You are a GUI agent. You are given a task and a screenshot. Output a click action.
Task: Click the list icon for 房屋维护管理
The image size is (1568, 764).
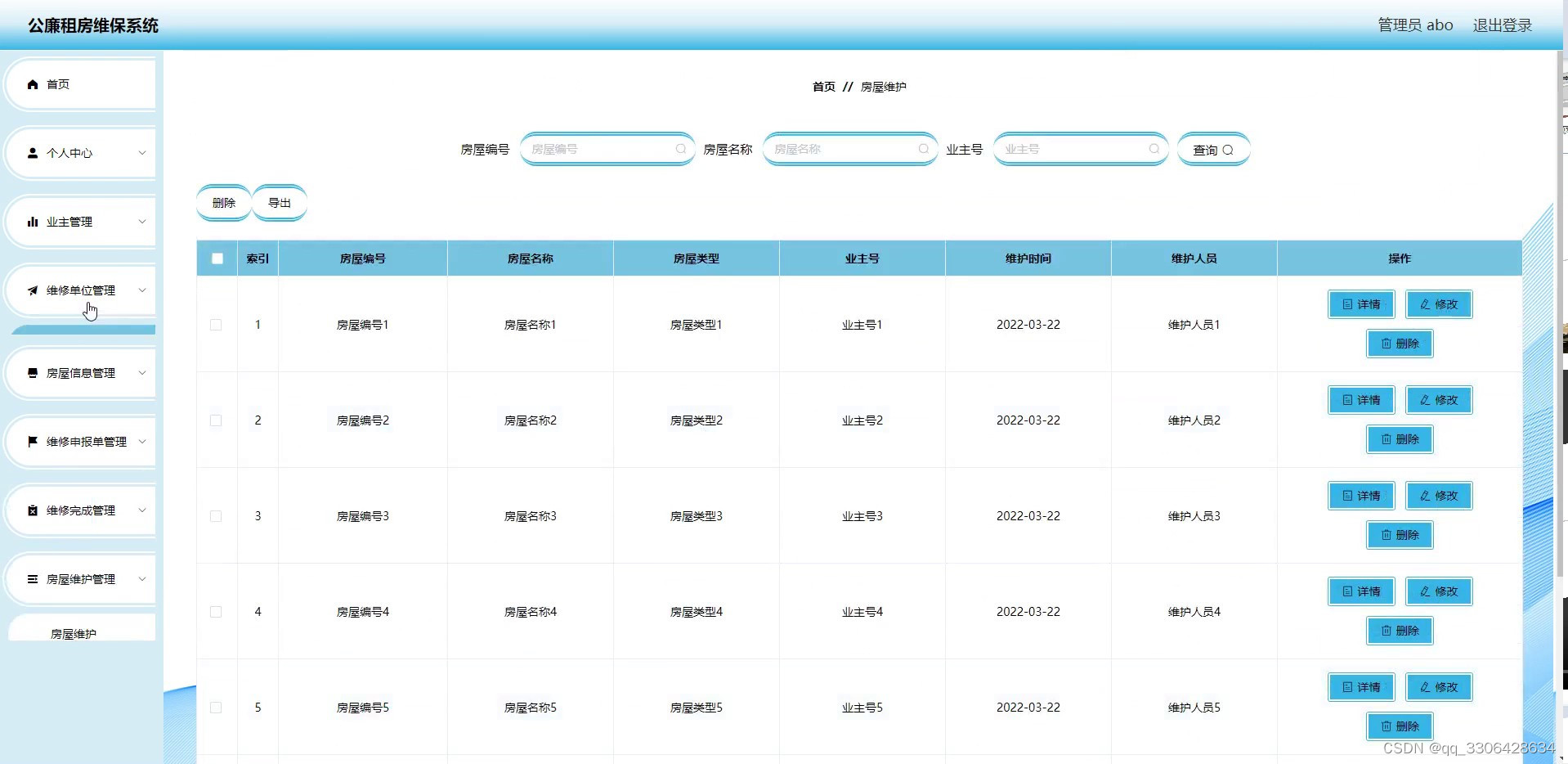click(33, 579)
